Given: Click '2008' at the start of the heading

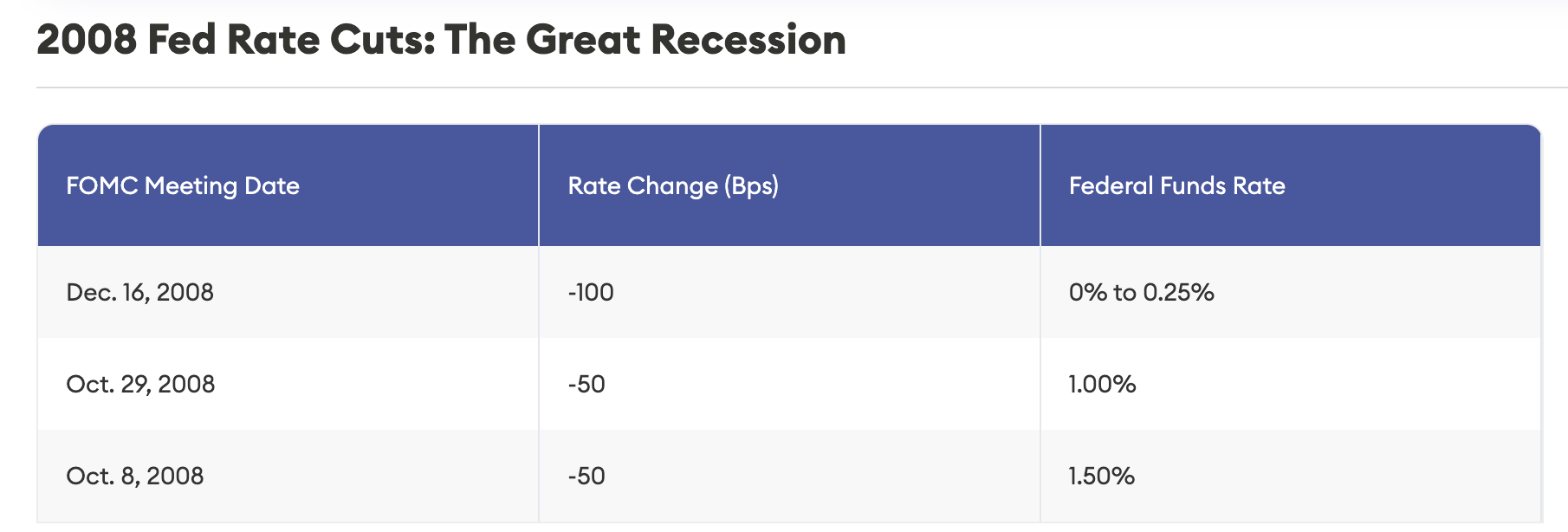Looking at the screenshot, I should [x=87, y=40].
